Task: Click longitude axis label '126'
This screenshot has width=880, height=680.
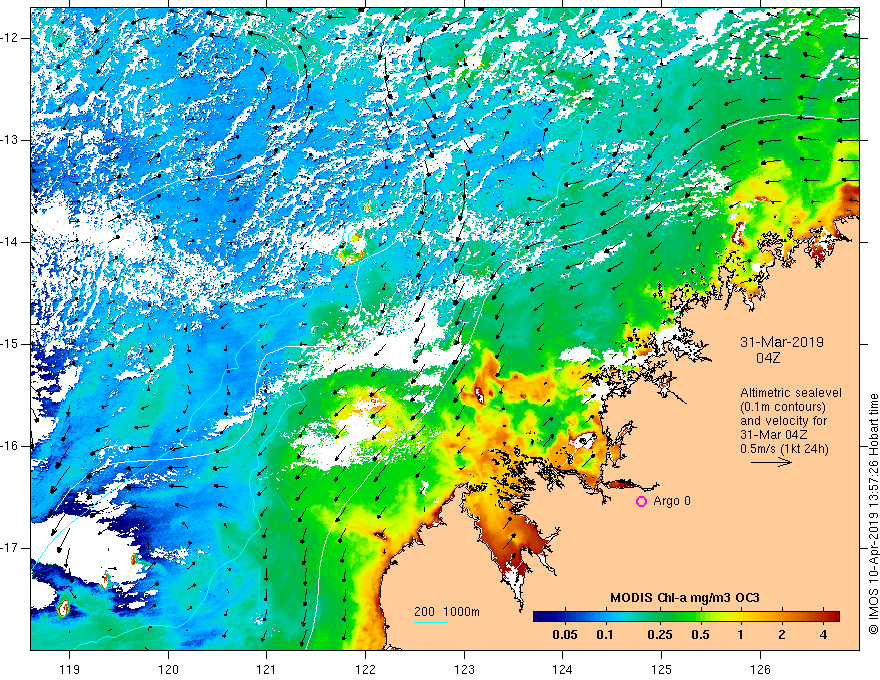Action: [x=760, y=669]
